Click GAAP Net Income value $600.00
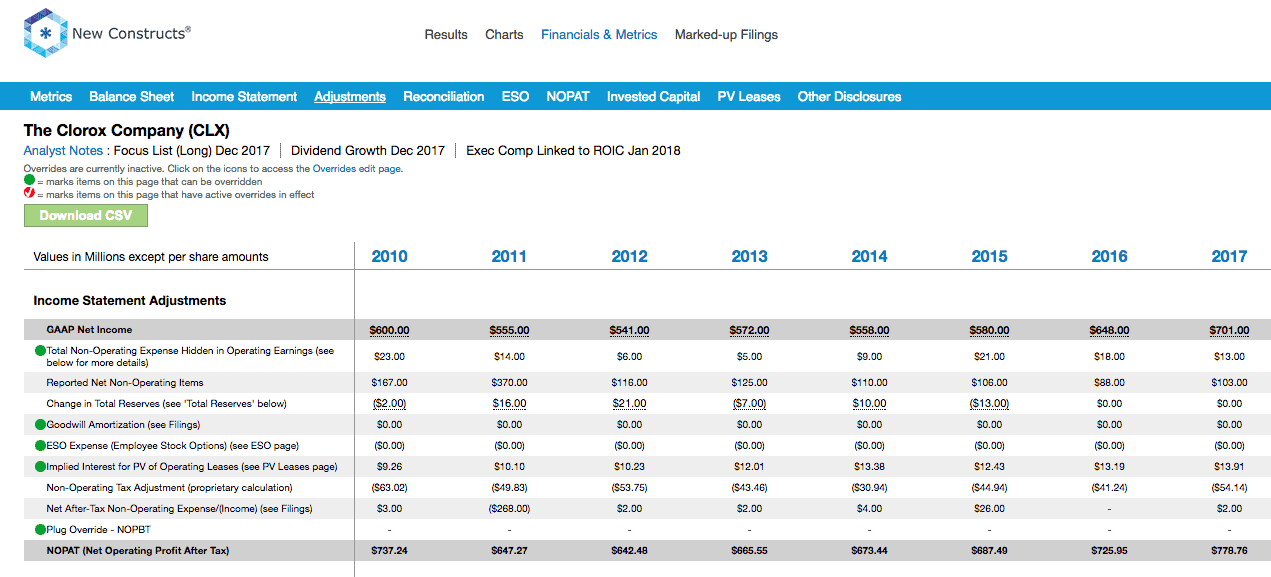Viewport: 1271px width, 577px height. 389,331
